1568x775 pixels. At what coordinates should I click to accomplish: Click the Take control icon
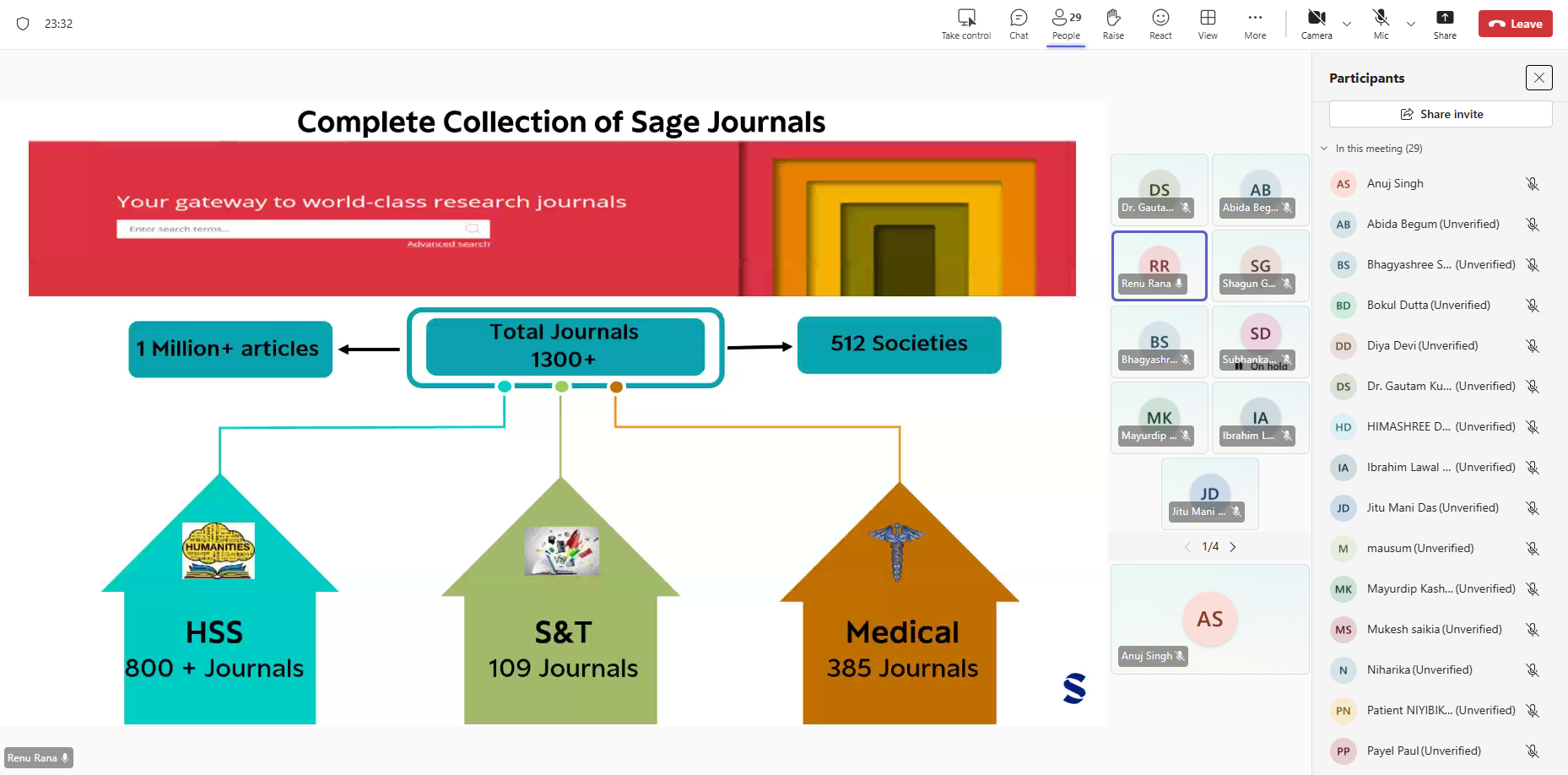point(966,19)
